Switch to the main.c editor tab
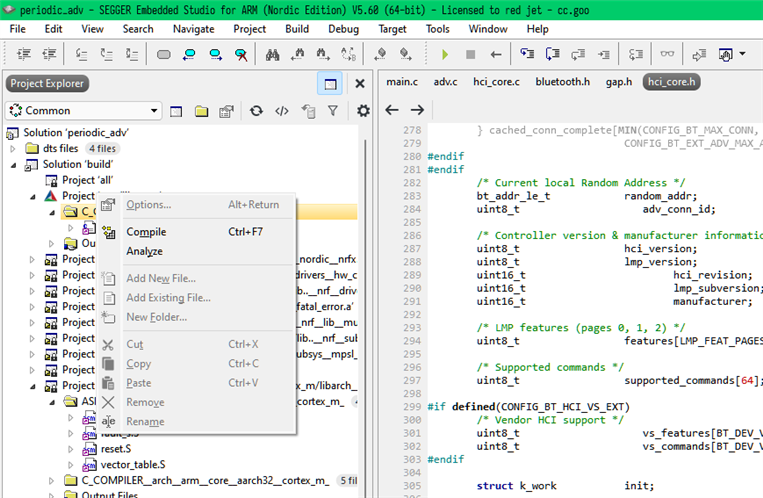The image size is (763, 498). click(x=402, y=82)
